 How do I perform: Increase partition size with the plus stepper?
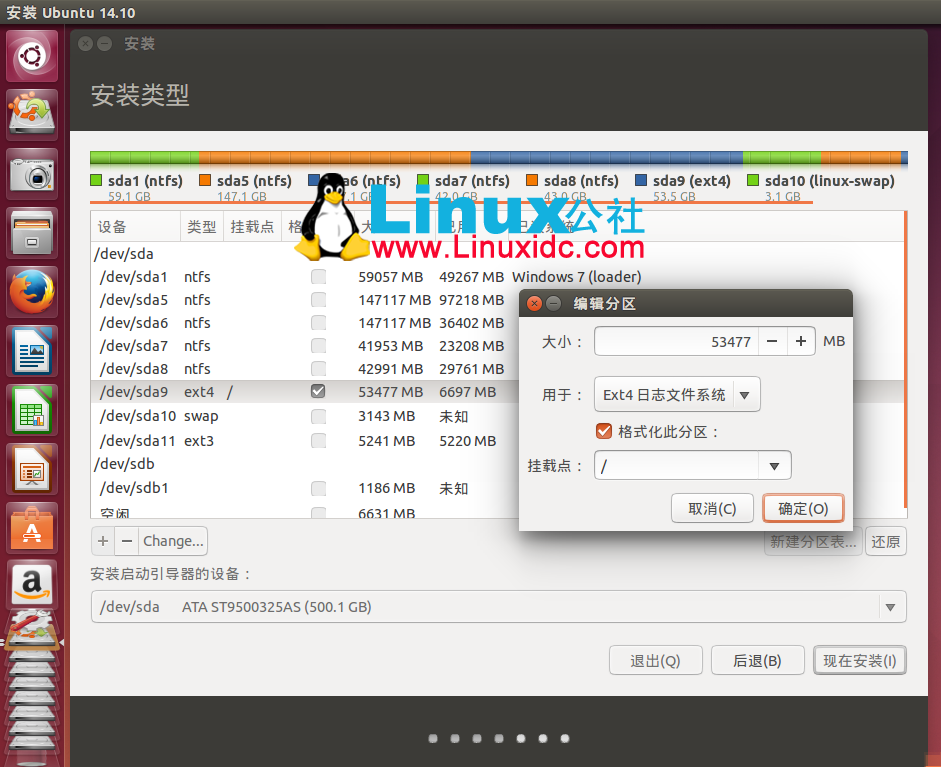(800, 341)
